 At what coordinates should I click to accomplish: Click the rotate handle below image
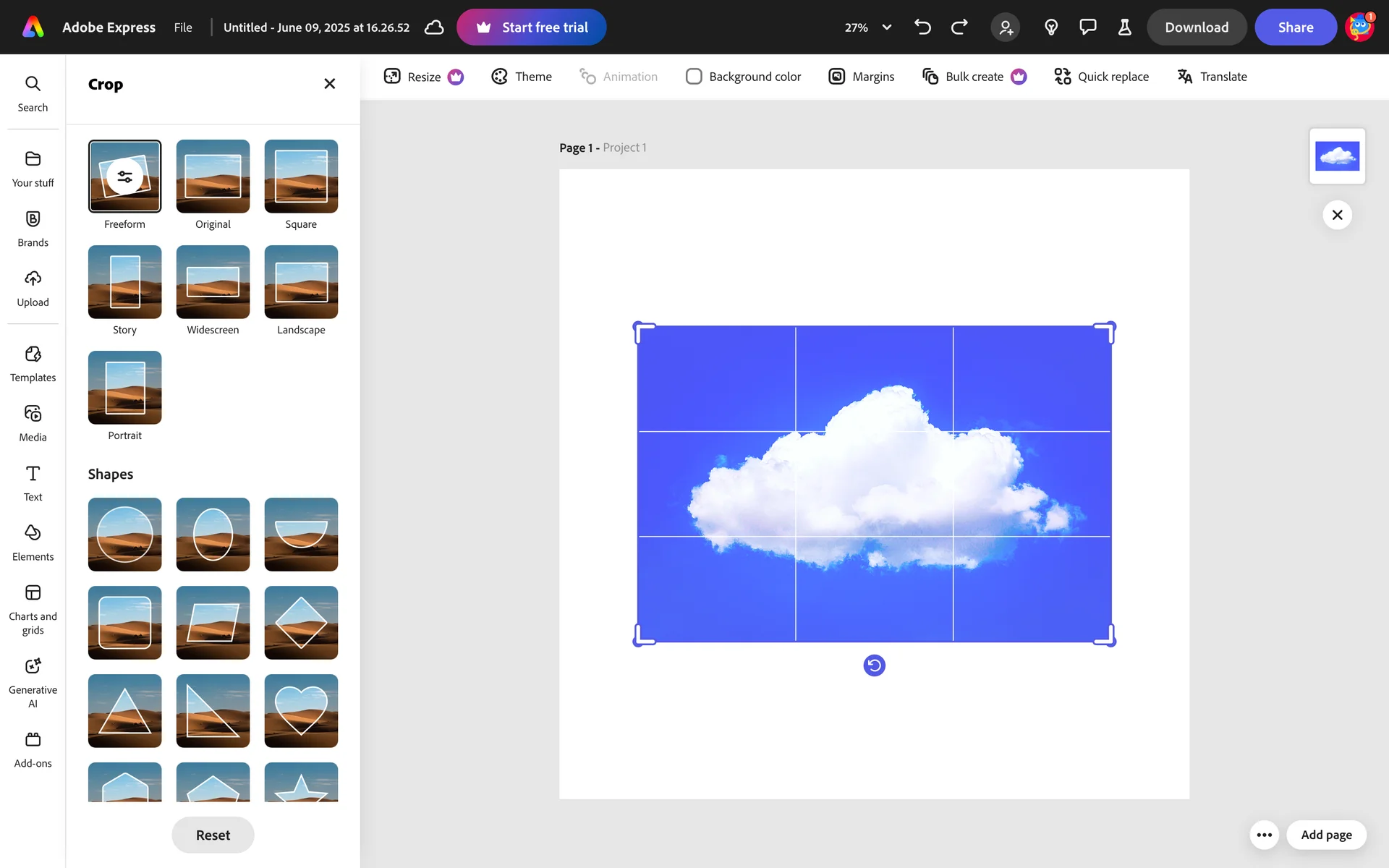coord(874,665)
